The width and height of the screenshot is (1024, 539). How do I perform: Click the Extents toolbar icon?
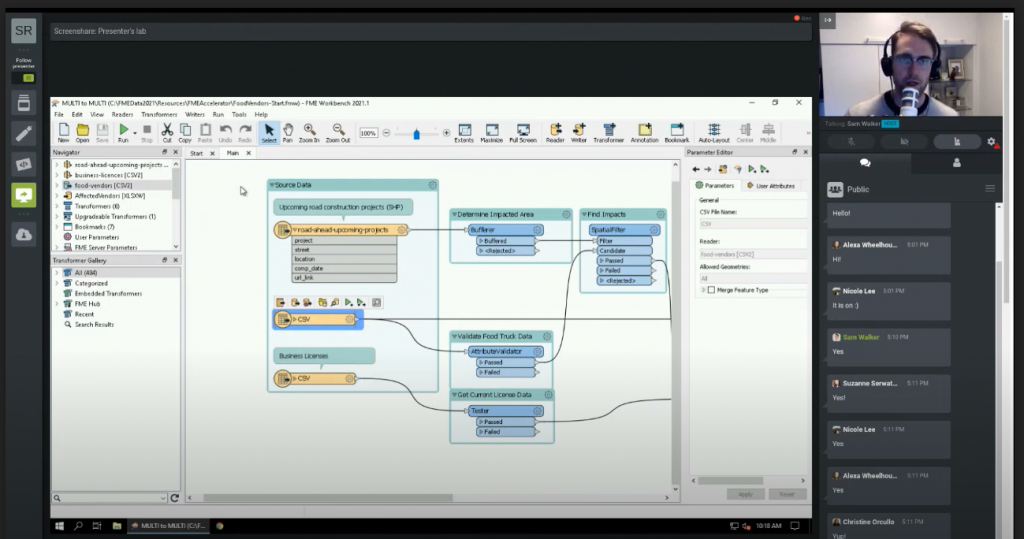point(464,133)
